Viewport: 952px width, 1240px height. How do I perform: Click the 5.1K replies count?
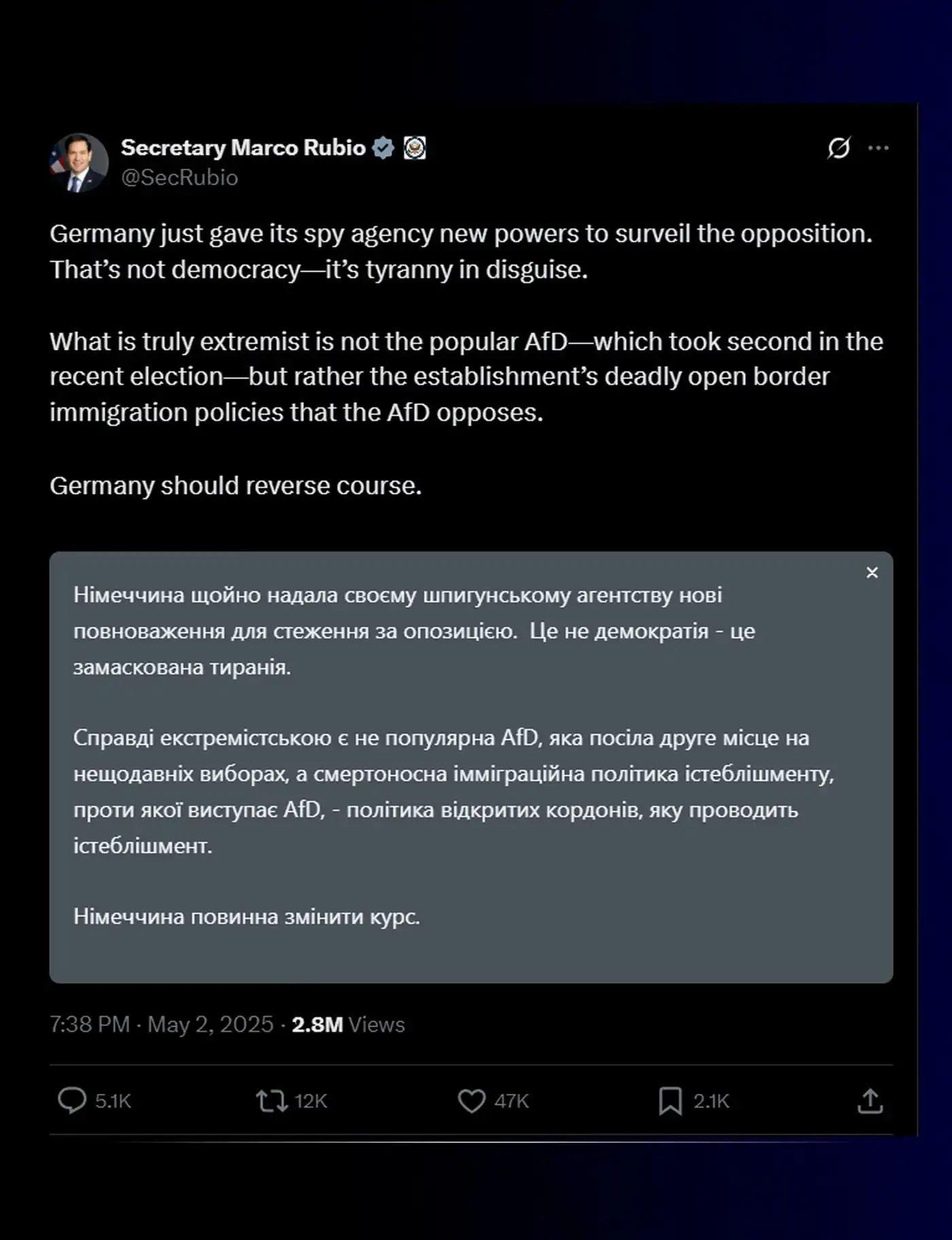113,1101
